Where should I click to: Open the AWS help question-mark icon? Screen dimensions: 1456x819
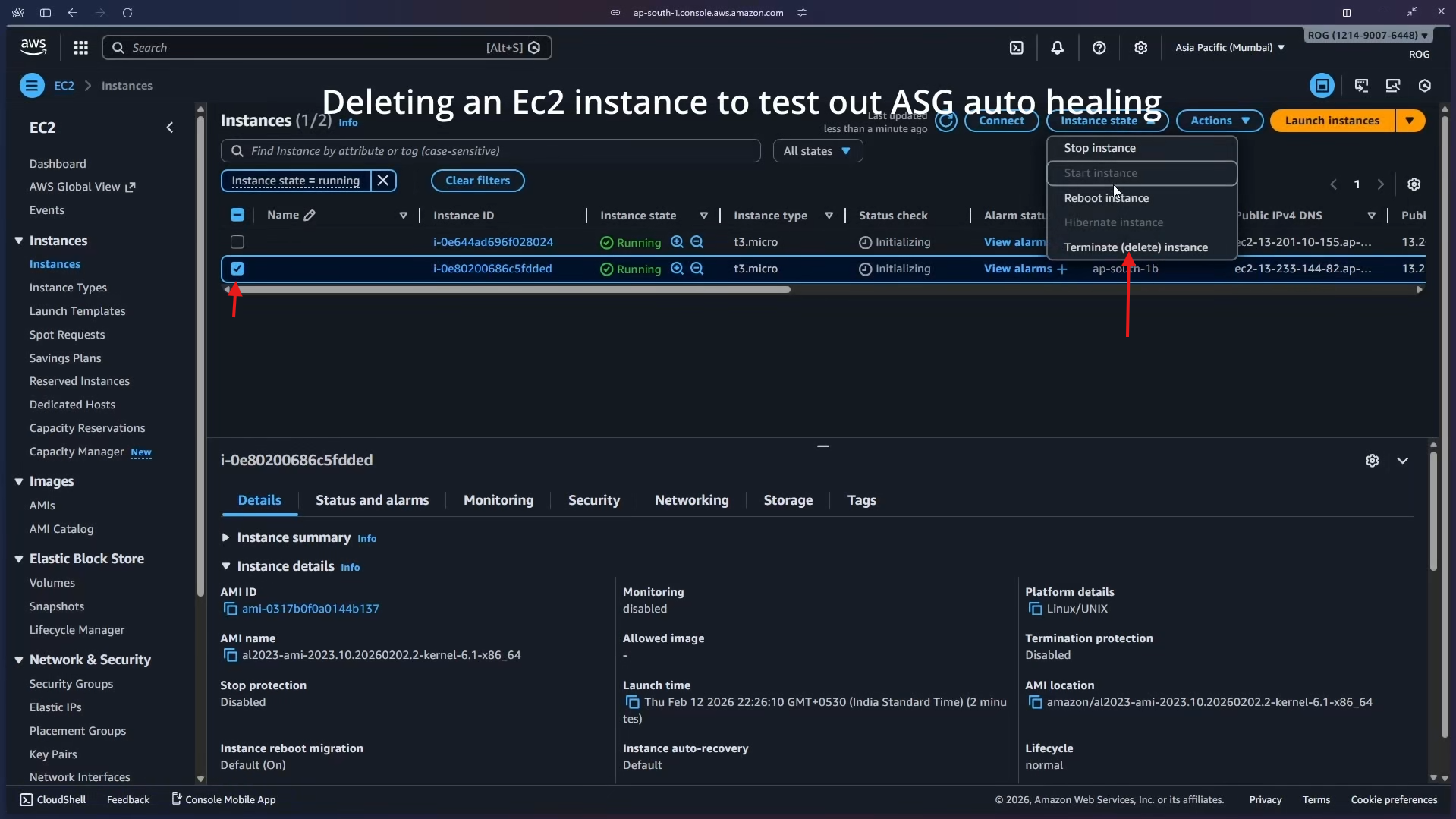pyautogui.click(x=1099, y=47)
